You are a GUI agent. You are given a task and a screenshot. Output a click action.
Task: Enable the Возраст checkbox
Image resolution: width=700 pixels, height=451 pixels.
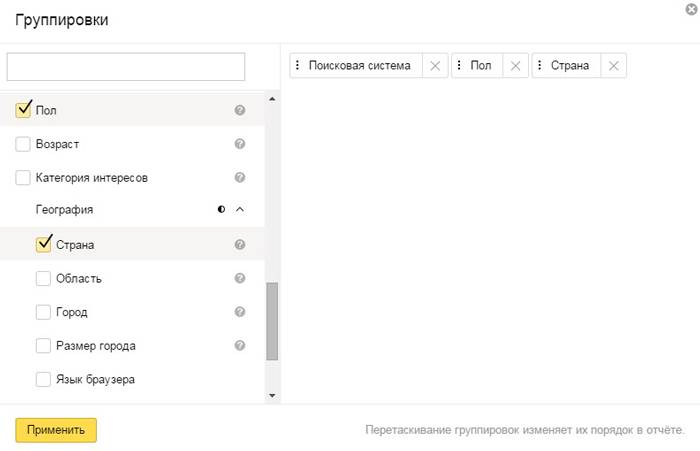pyautogui.click(x=24, y=144)
